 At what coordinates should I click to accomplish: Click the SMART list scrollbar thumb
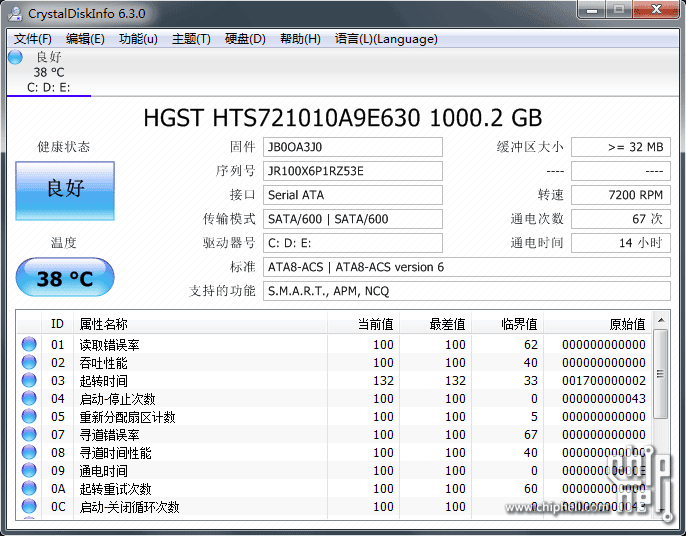coord(661,374)
